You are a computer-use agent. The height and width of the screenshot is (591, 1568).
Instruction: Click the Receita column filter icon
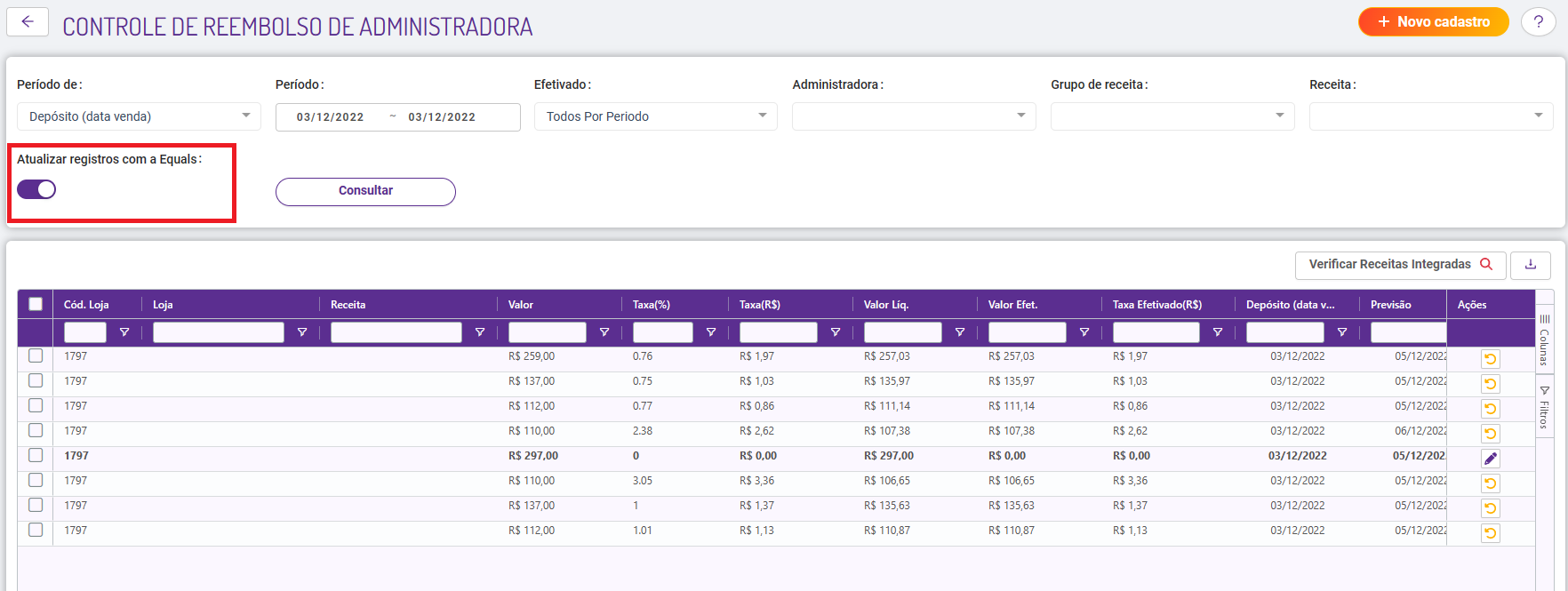point(480,332)
